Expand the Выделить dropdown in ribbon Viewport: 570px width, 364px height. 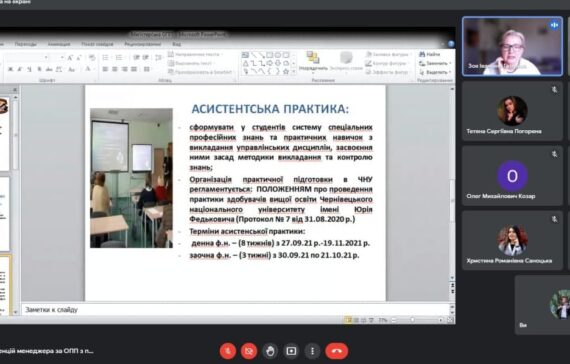[x=450, y=72]
